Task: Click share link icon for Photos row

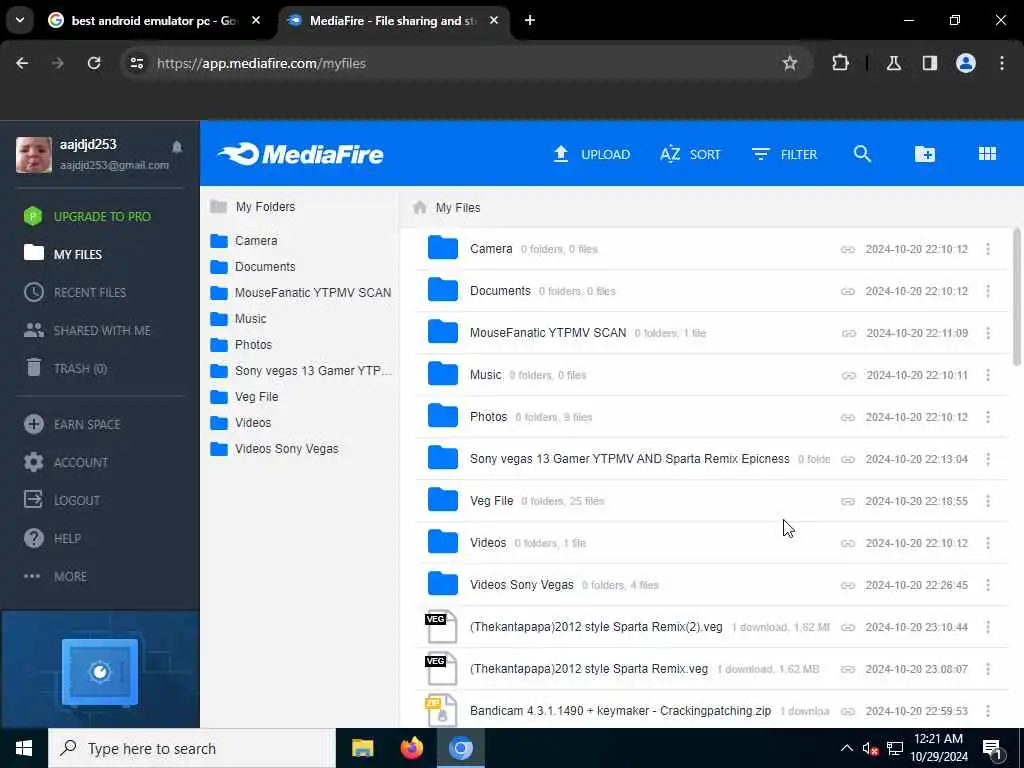Action: coord(848,417)
